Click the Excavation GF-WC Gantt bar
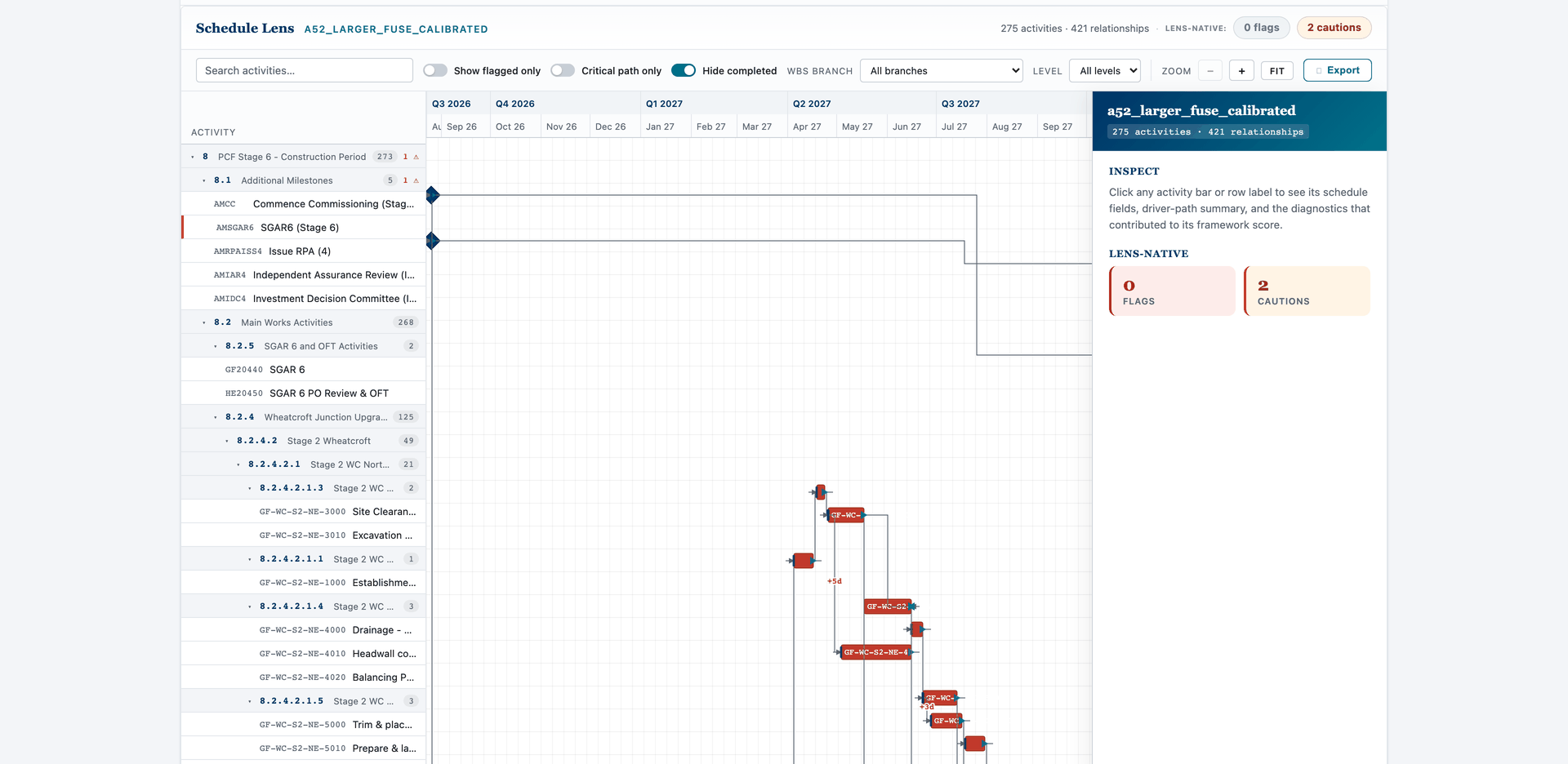Screen dimensions: 1568x764 (845, 515)
